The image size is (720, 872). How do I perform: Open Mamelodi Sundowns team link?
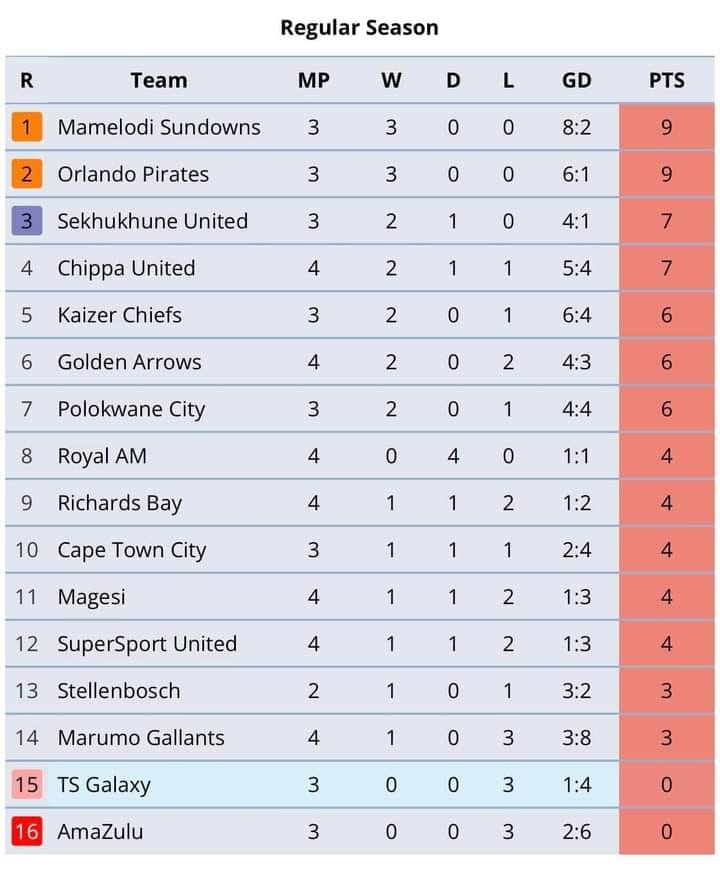pos(159,127)
